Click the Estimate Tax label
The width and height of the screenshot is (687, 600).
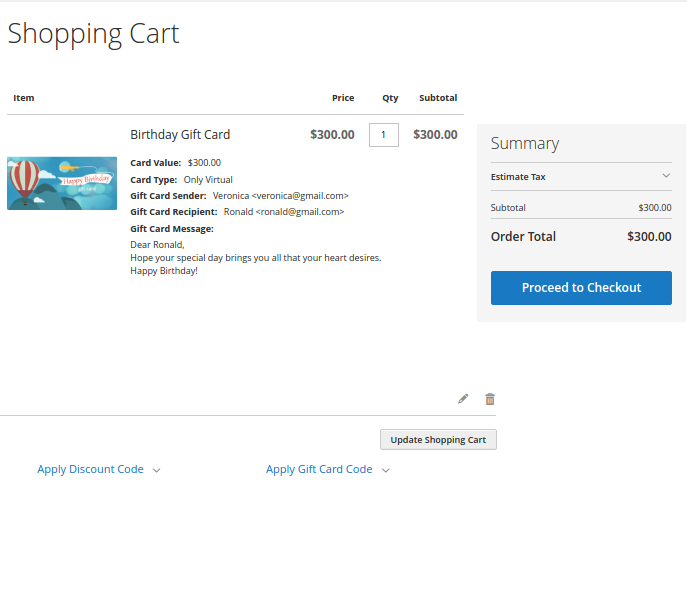518,177
